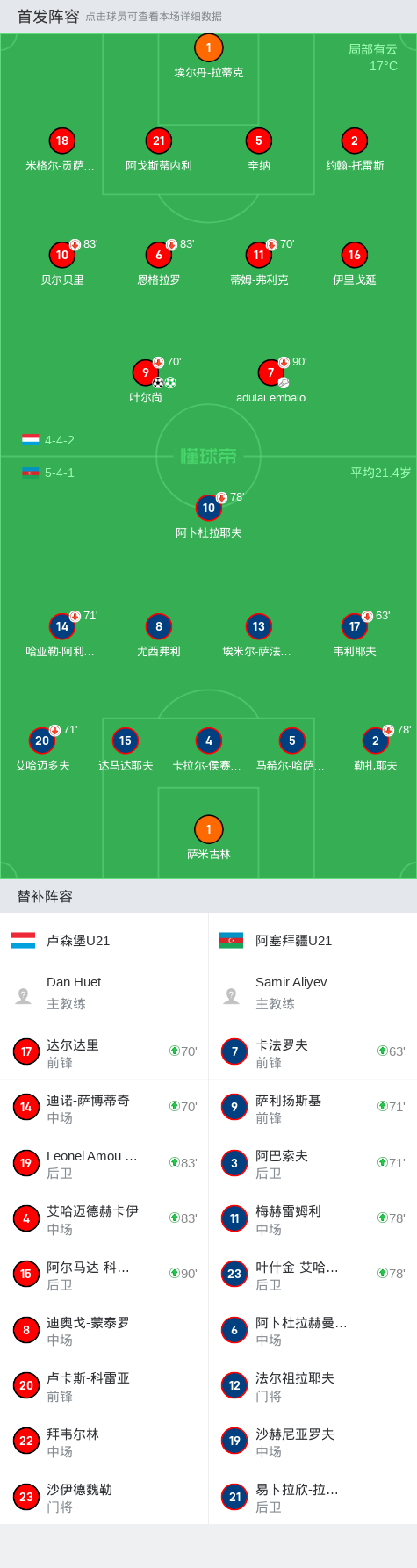The width and height of the screenshot is (417, 1568).
Task: Select substitute 达尔达里 number 17
Action: (104, 1051)
